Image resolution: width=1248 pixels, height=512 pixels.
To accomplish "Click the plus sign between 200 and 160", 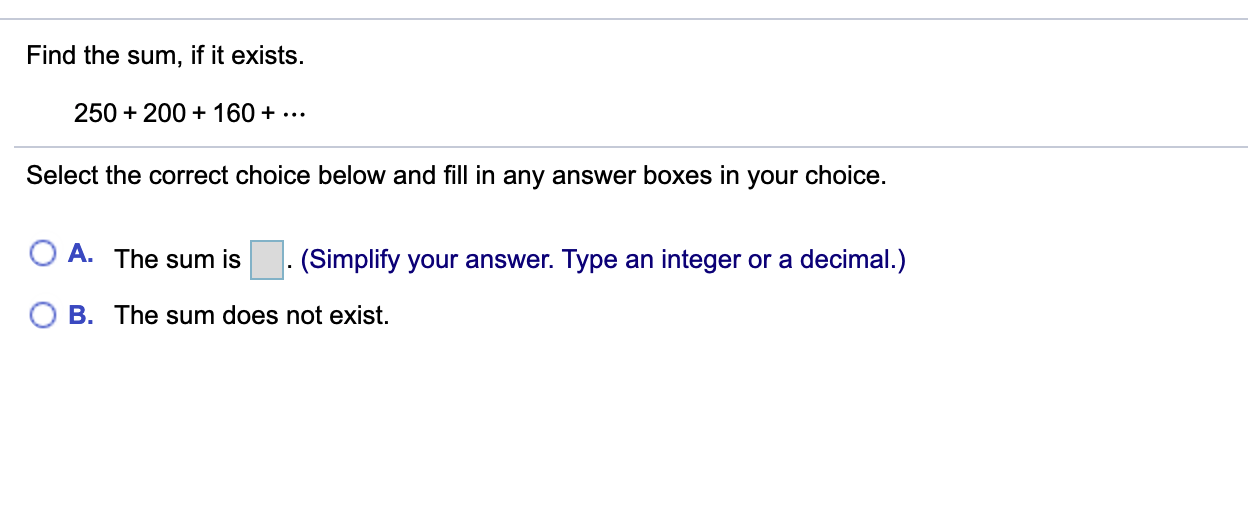I will click(x=199, y=114).
